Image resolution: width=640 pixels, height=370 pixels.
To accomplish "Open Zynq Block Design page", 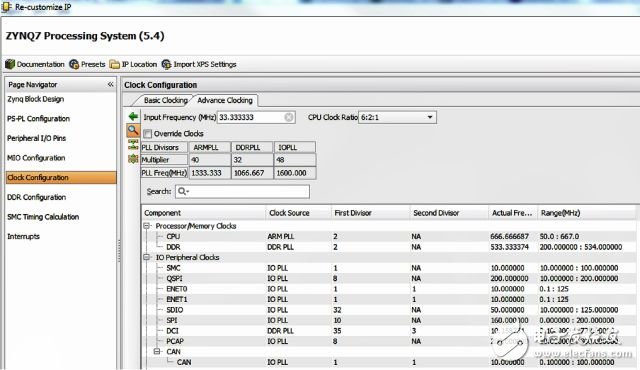I will (x=36, y=99).
